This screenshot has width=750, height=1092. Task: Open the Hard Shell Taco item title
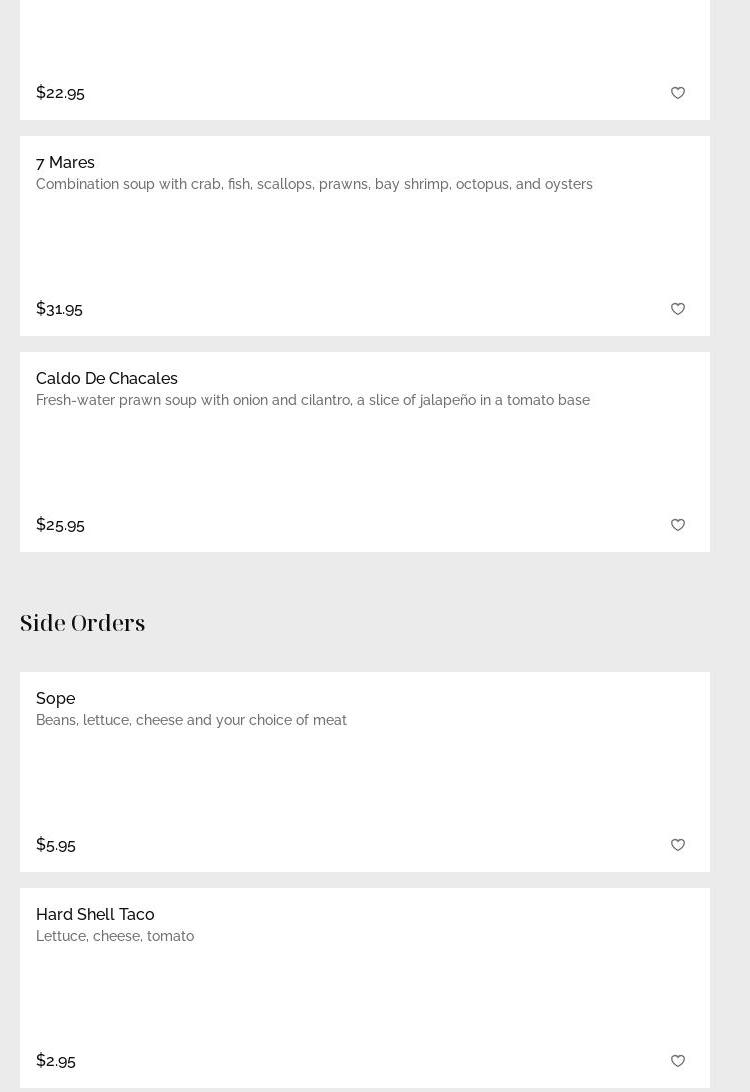point(95,914)
